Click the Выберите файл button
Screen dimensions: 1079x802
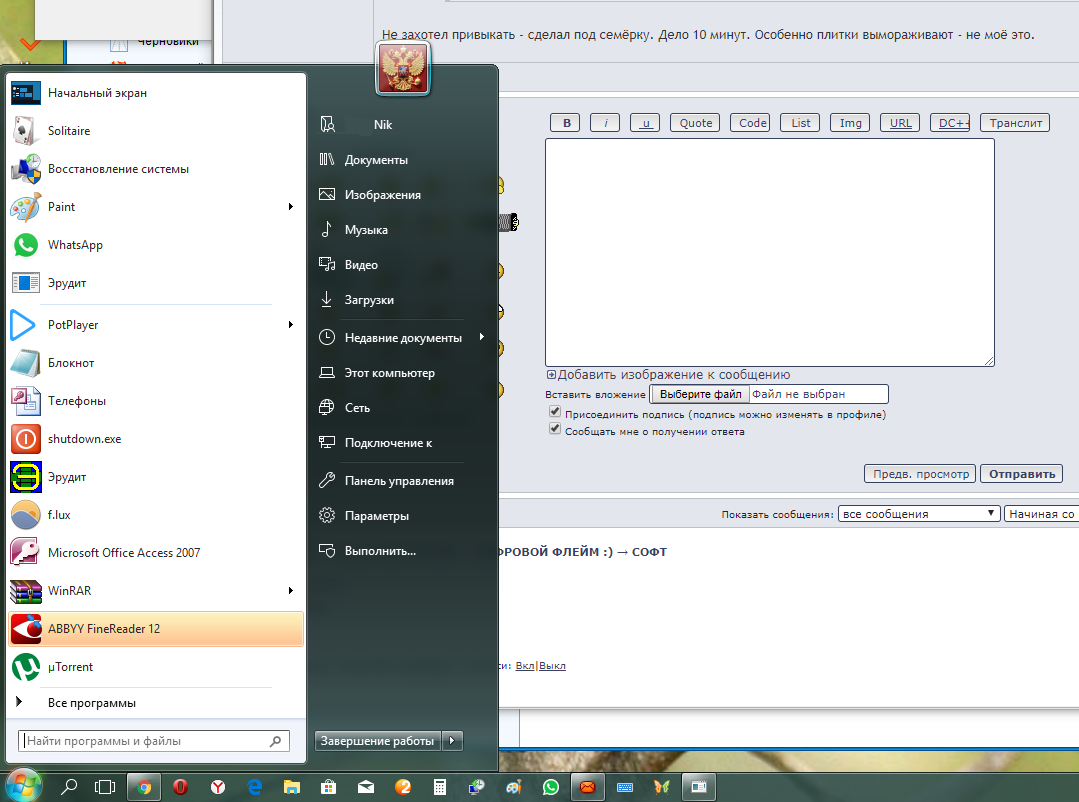click(x=701, y=394)
